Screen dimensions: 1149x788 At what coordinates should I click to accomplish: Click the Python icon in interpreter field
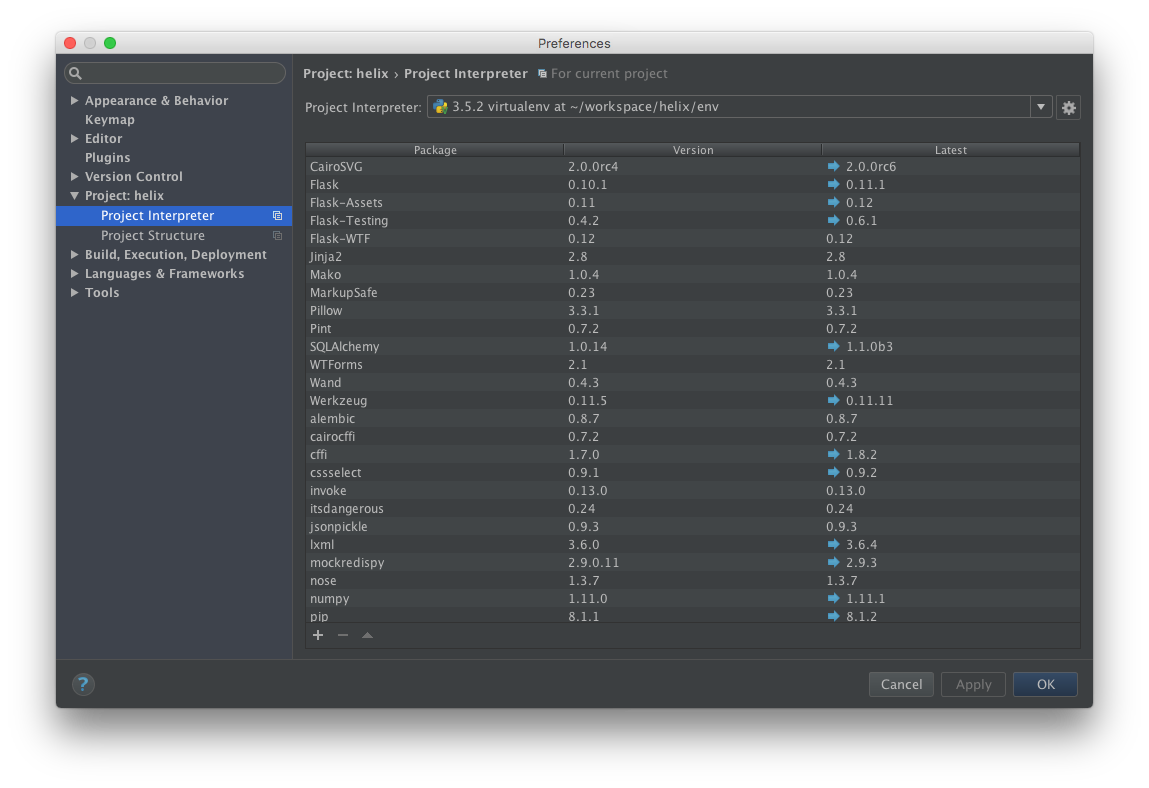pos(440,107)
